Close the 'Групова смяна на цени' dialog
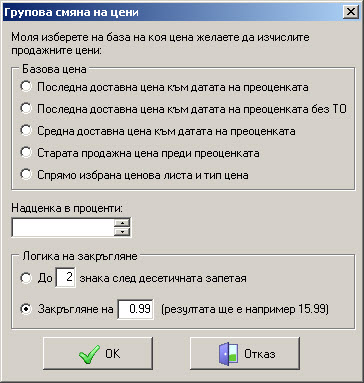This screenshot has width=364, height=383. [x=351, y=12]
